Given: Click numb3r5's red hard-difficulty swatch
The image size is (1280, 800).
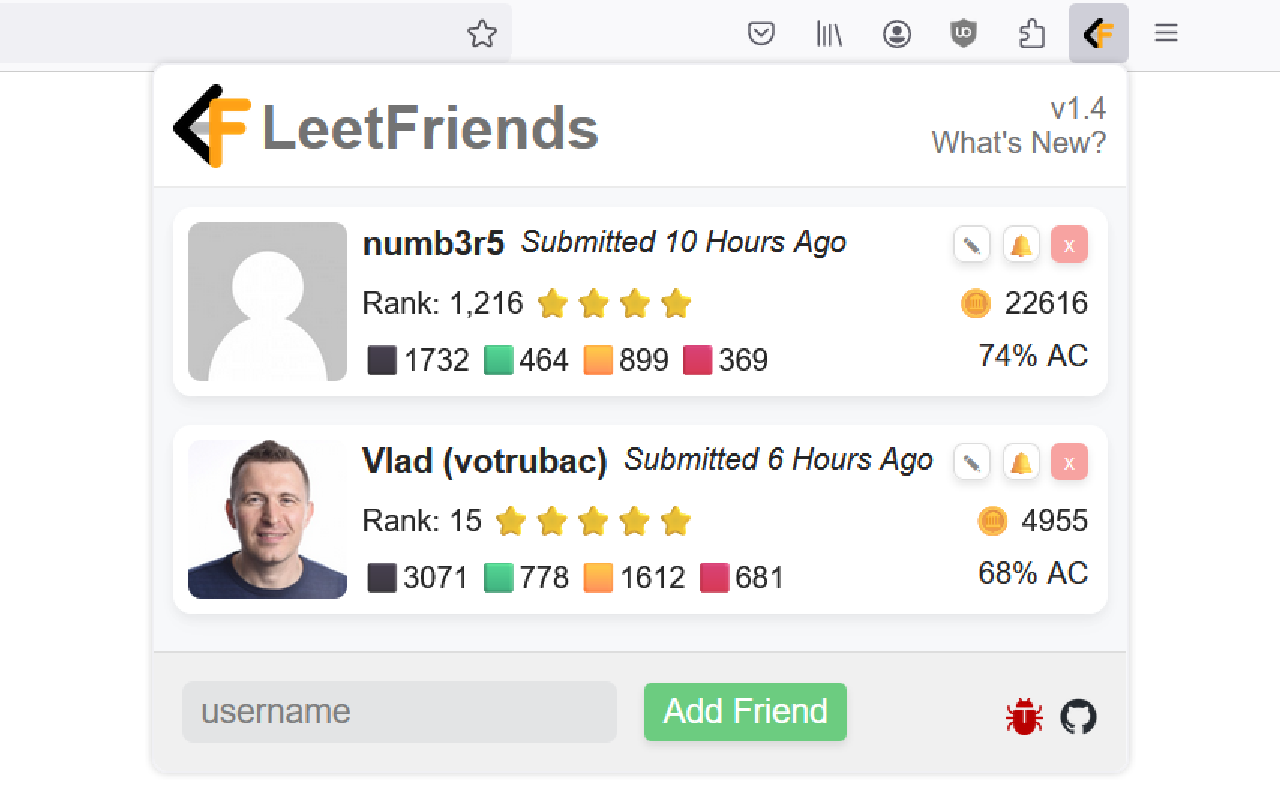Looking at the screenshot, I should click(699, 359).
